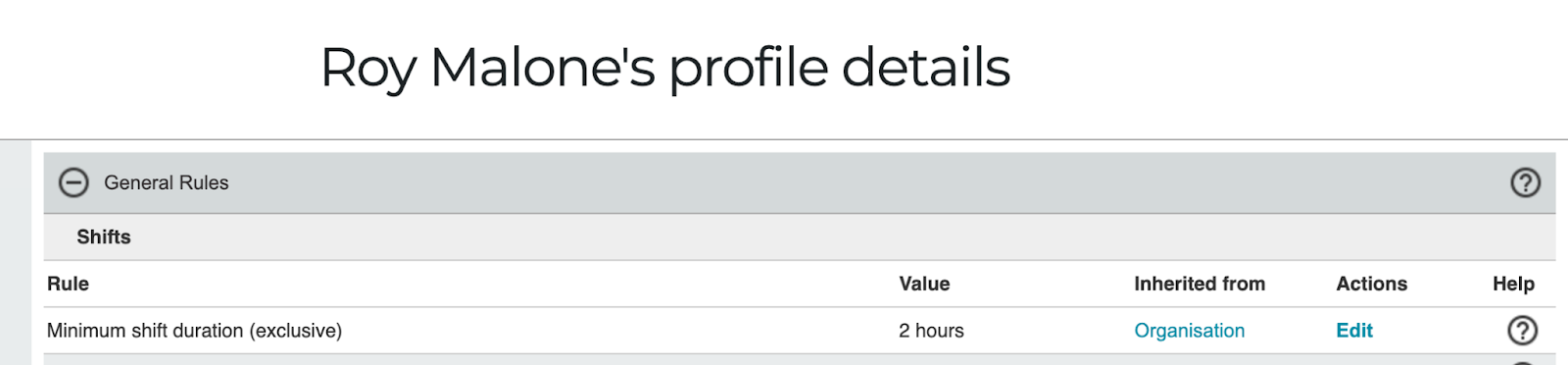Click empty space in the General Rules header bar
1568x365 pixels.
[862, 182]
